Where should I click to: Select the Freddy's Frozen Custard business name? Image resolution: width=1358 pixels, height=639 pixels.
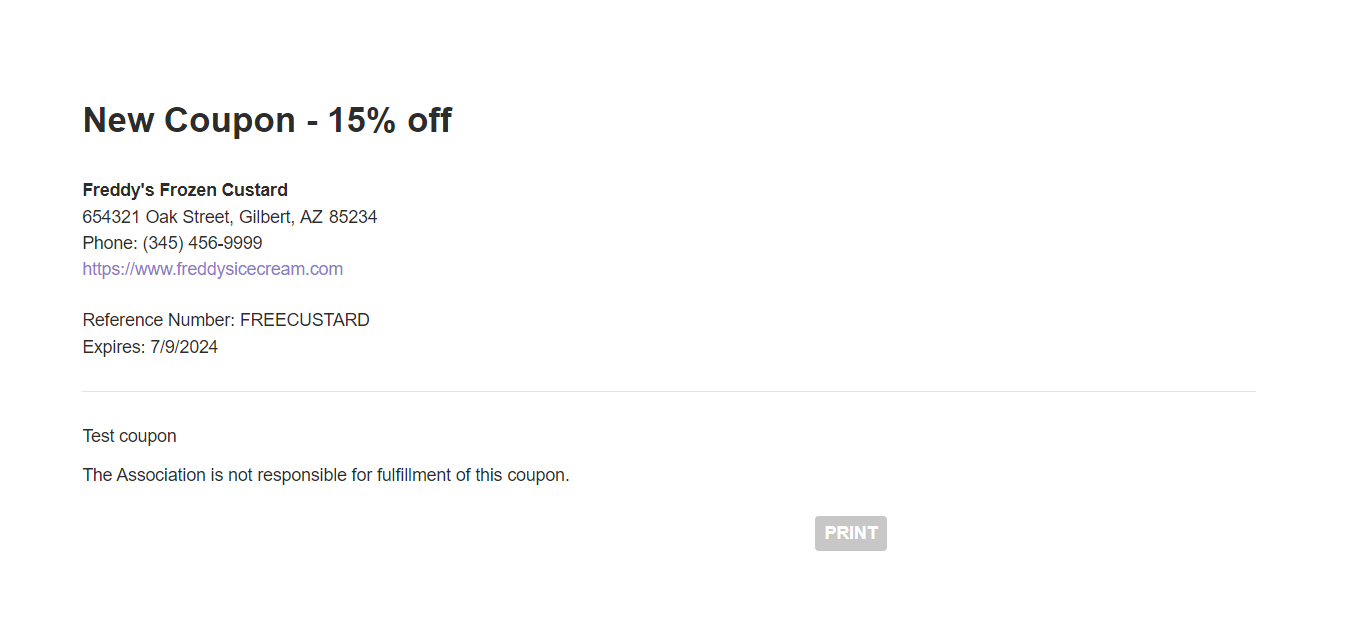point(185,190)
